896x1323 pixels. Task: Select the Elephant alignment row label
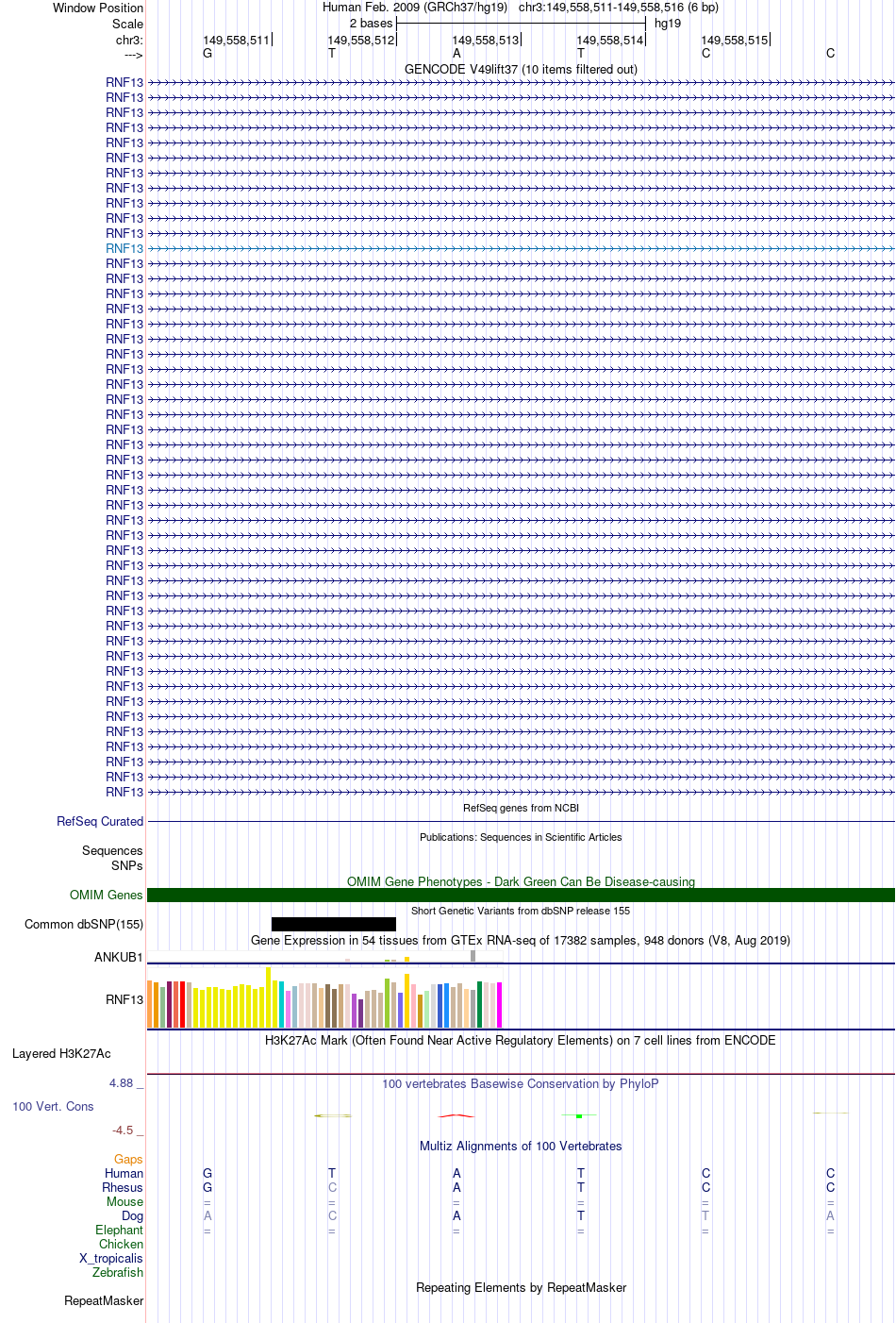point(120,1231)
